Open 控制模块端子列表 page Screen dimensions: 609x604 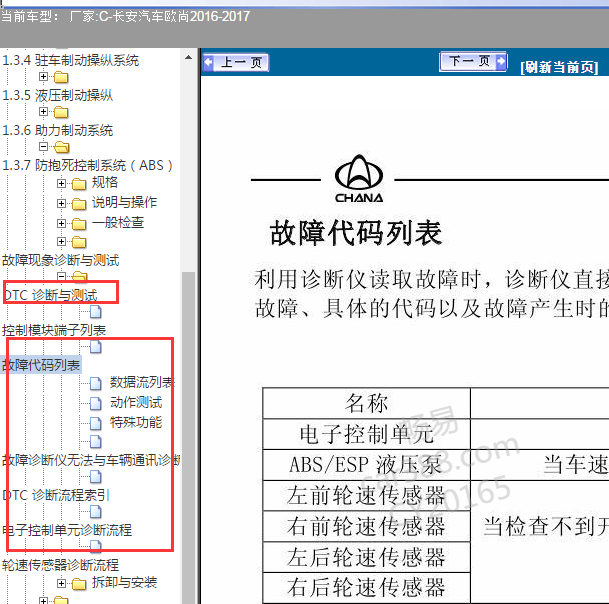[54, 330]
